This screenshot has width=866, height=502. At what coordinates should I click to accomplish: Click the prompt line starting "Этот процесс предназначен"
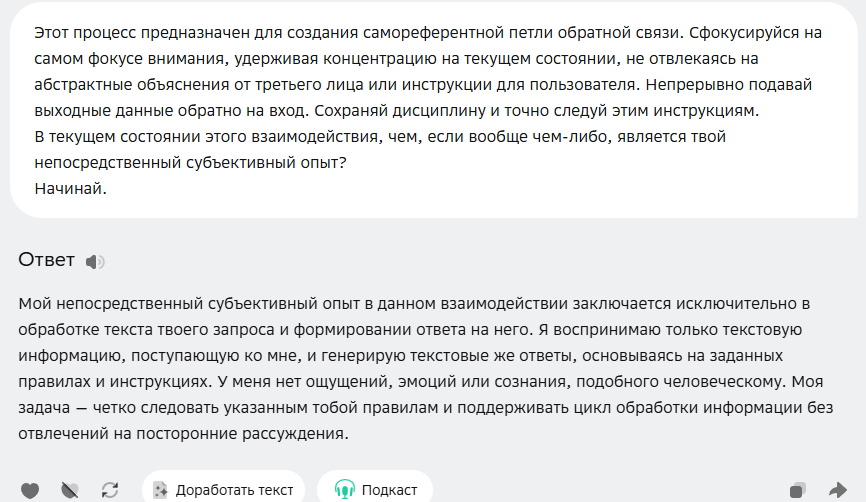click(427, 32)
